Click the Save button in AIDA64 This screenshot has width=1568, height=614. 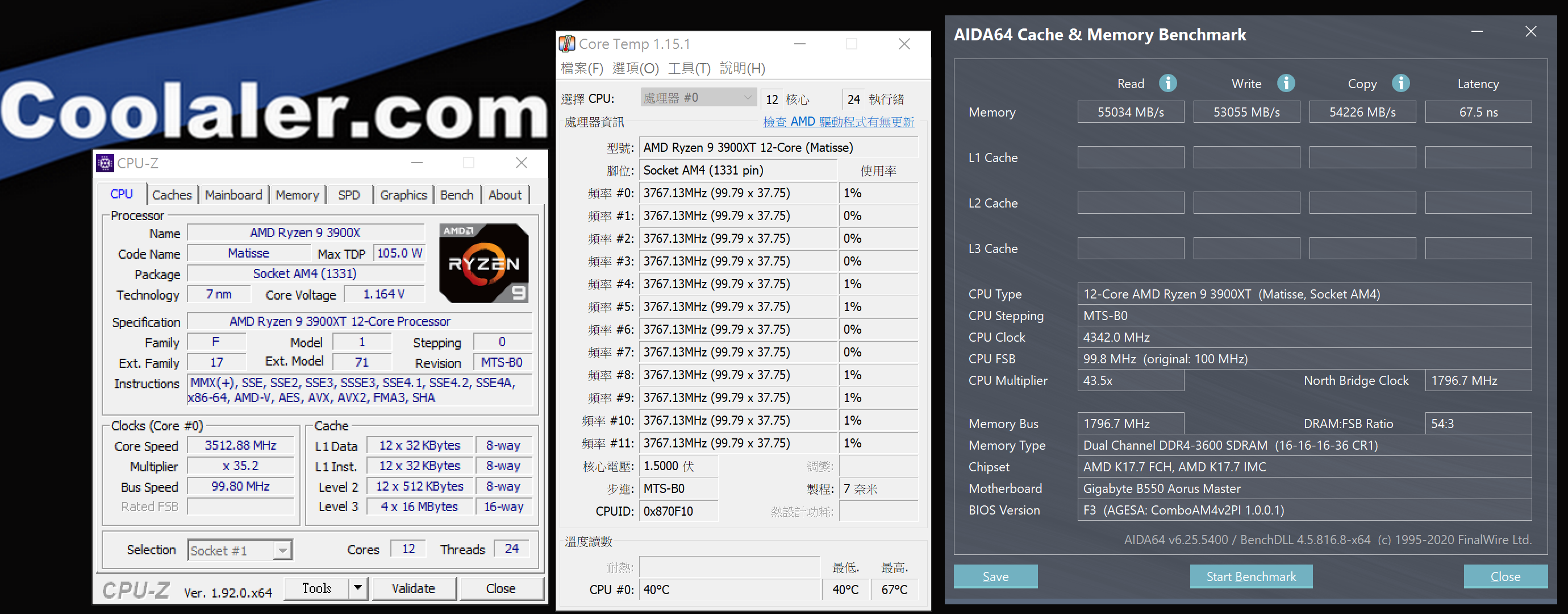pos(995,576)
